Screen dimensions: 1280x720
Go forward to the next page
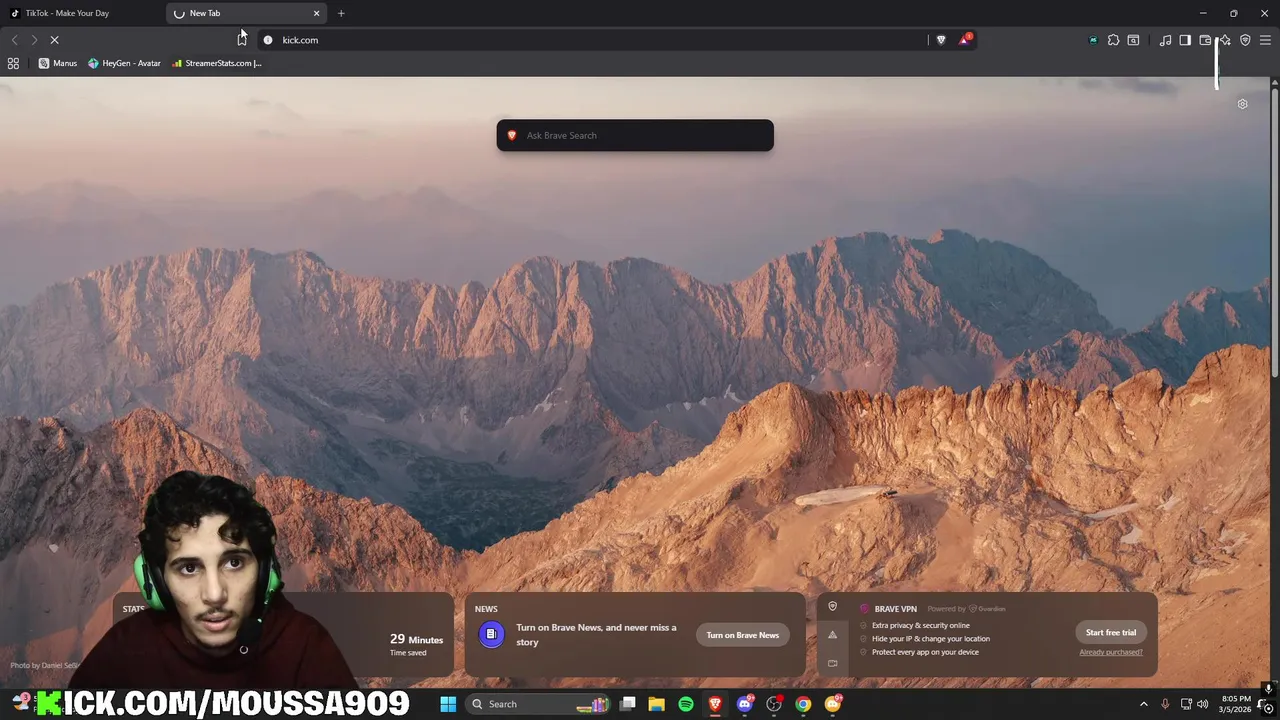[34, 40]
